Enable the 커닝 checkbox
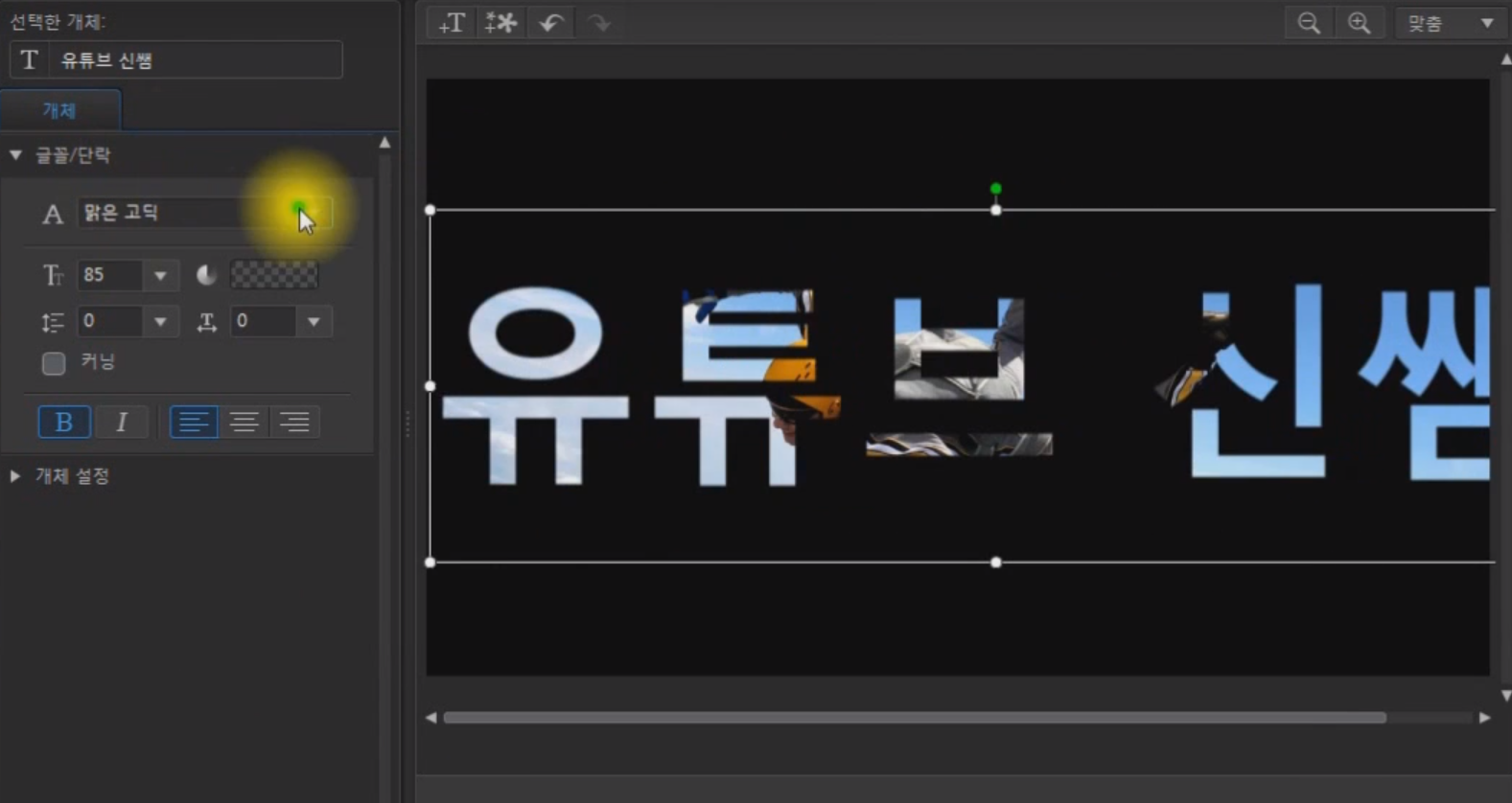The height and width of the screenshot is (803, 1512). click(x=54, y=363)
